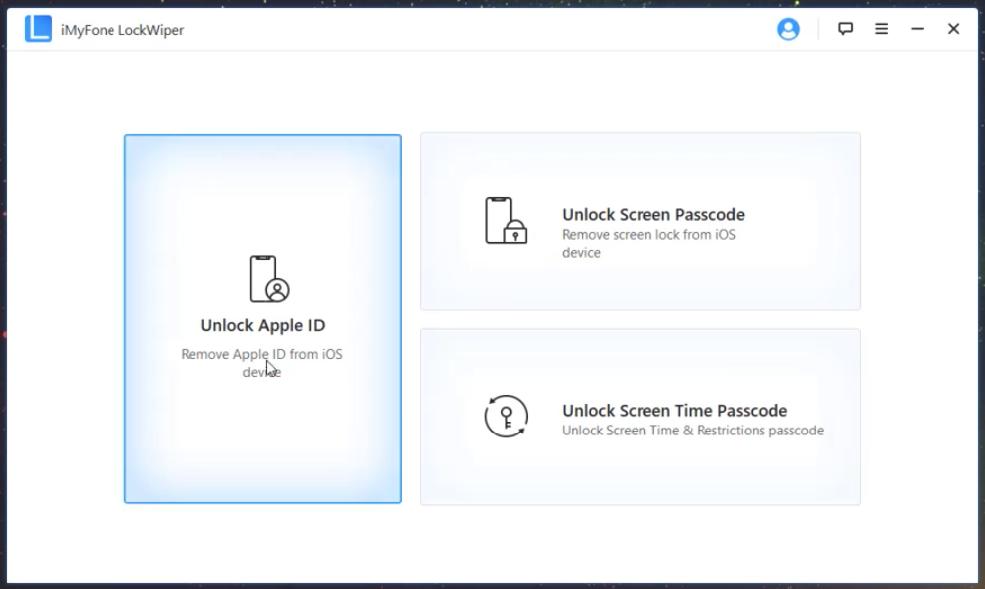Screen dimensions: 985x589
Task: Minimize the LockWiper window
Action: pyautogui.click(x=917, y=29)
